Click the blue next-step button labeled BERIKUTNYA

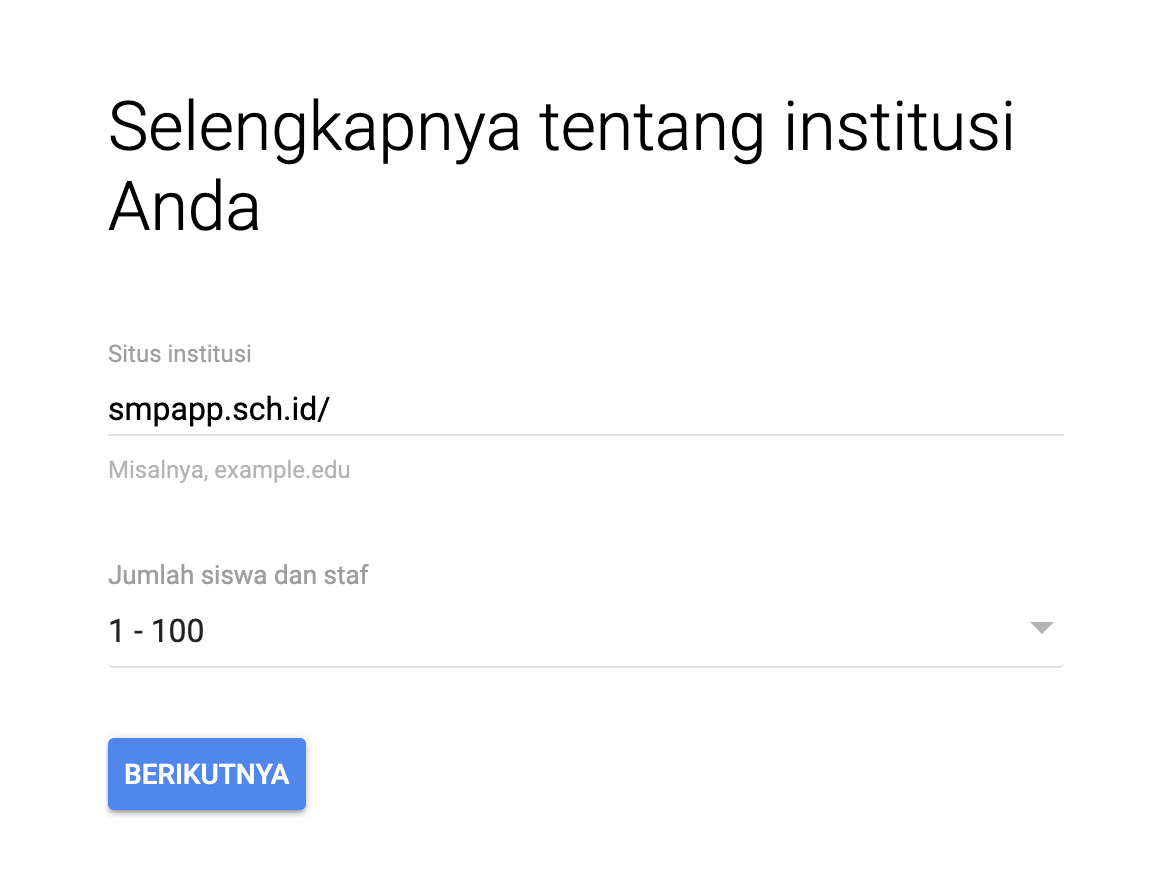tap(206, 773)
